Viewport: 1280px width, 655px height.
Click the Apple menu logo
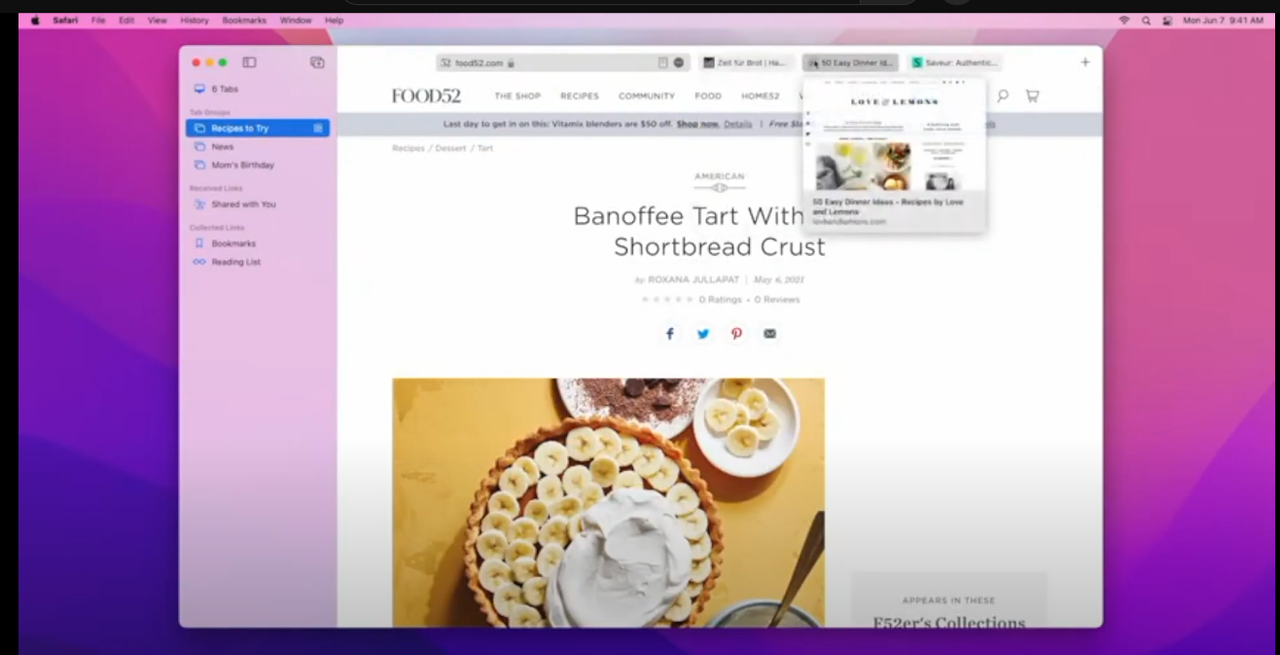click(x=35, y=20)
